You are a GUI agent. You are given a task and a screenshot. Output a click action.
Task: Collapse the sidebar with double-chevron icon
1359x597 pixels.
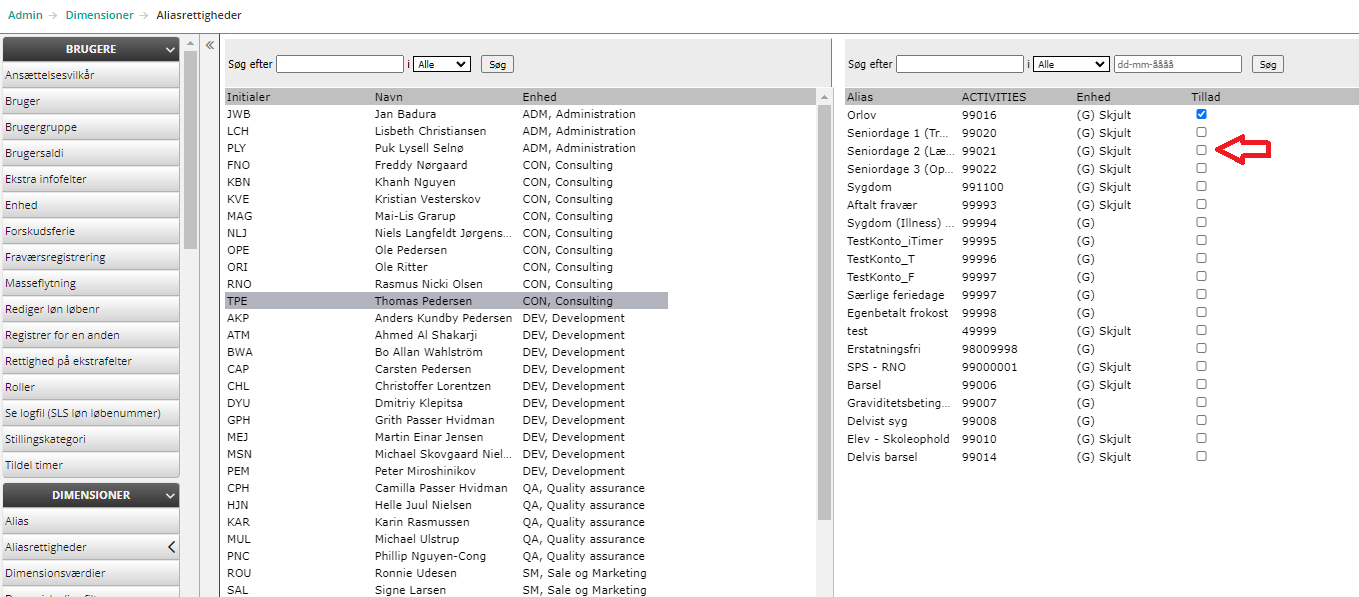point(210,45)
